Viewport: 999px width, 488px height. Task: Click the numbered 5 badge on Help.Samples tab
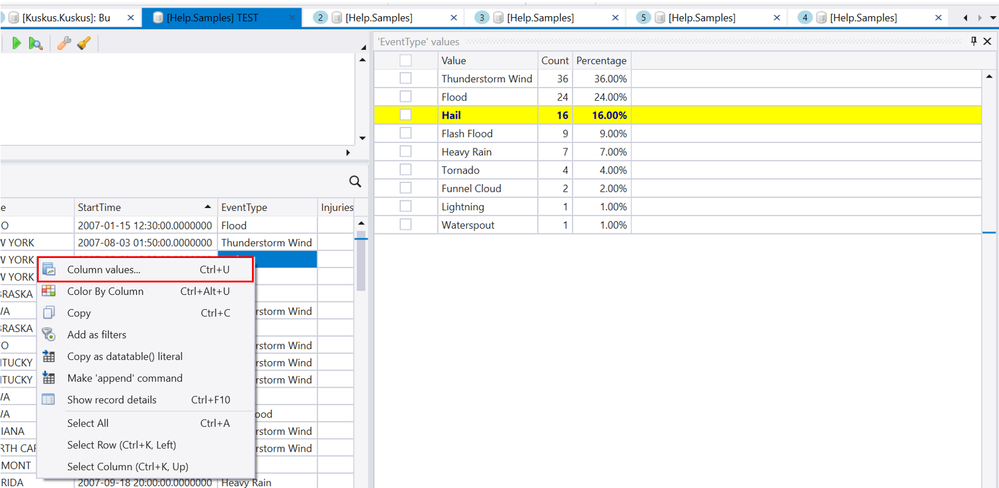(x=643, y=18)
